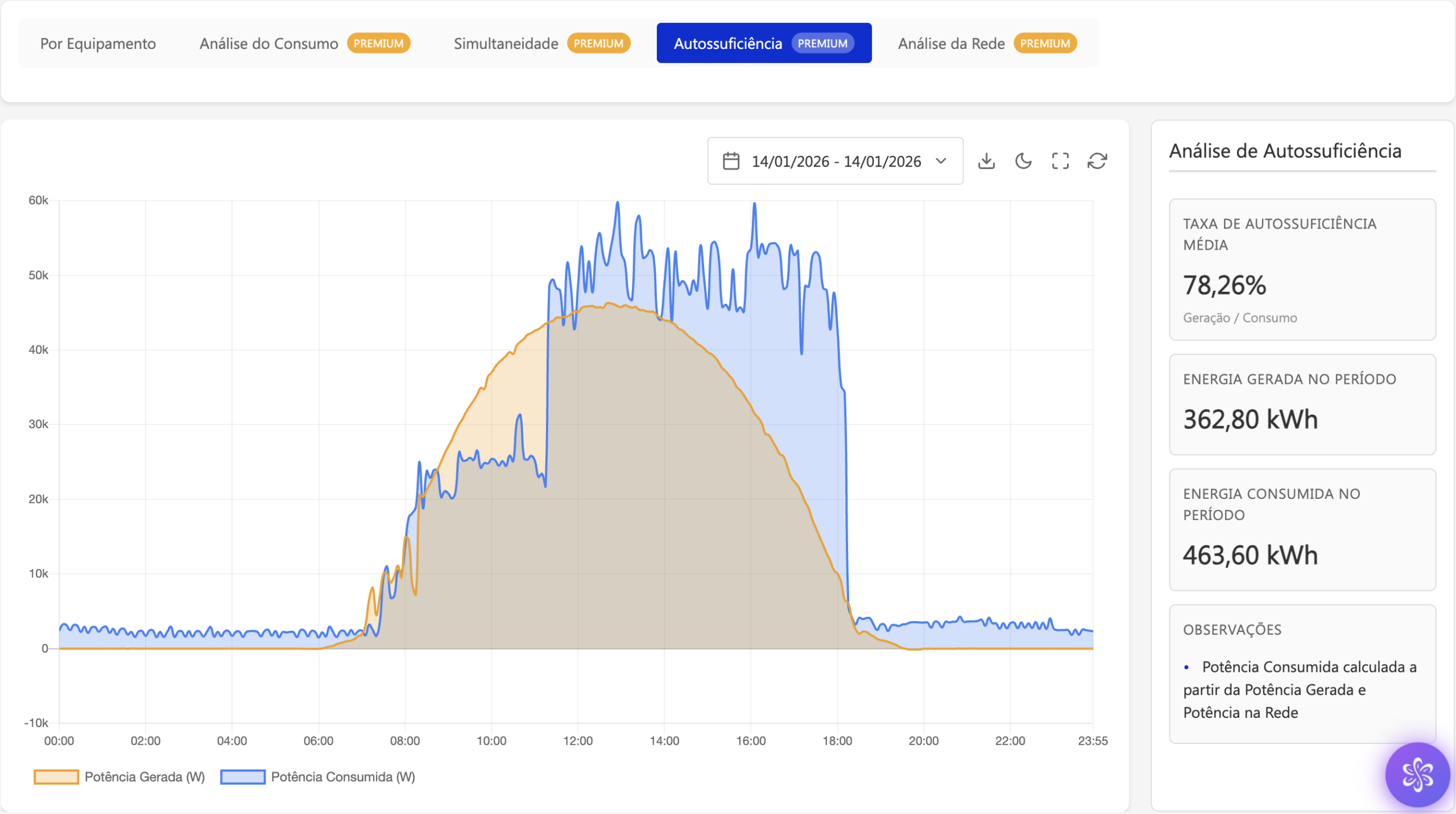
Task: Refresh the chart data
Action: [x=1097, y=161]
